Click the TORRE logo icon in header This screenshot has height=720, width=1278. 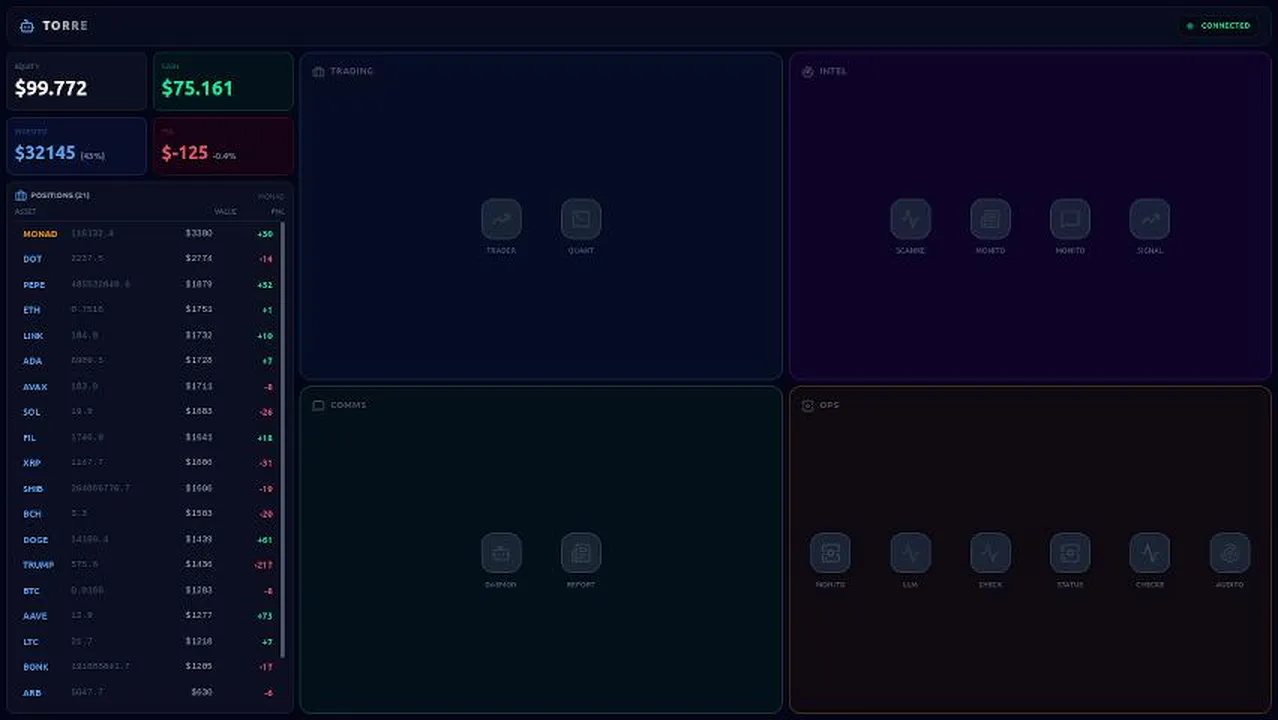27,26
